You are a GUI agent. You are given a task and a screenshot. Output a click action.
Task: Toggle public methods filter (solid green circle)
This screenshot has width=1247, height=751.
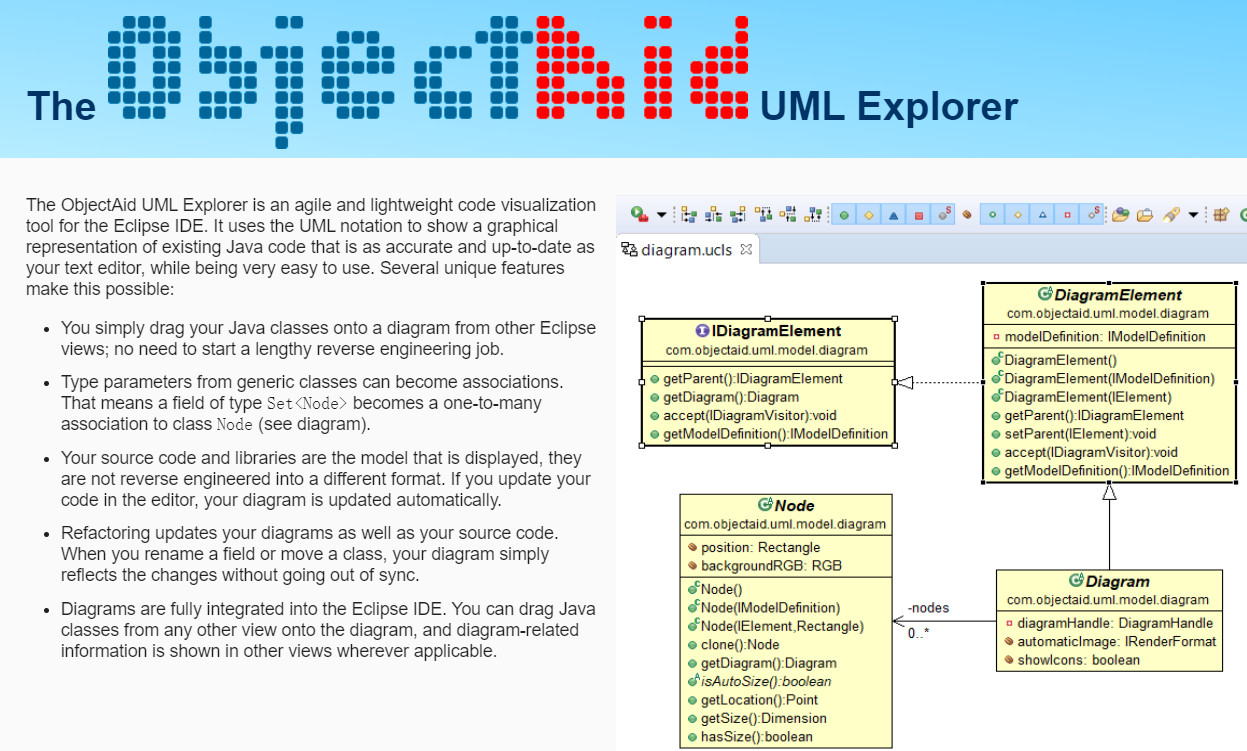pos(844,215)
